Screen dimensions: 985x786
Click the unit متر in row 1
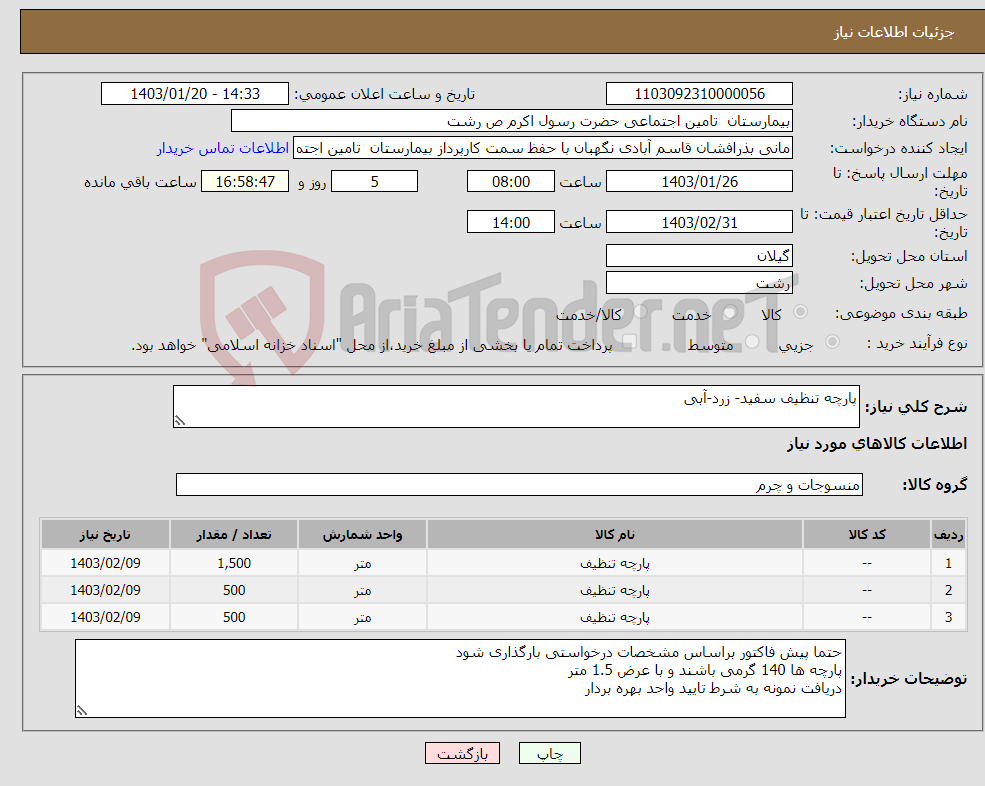coord(362,563)
